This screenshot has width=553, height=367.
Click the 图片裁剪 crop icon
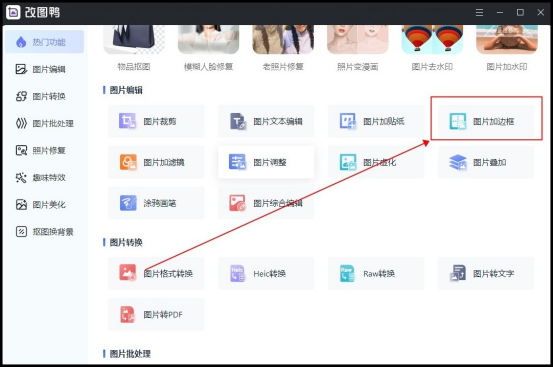click(127, 121)
